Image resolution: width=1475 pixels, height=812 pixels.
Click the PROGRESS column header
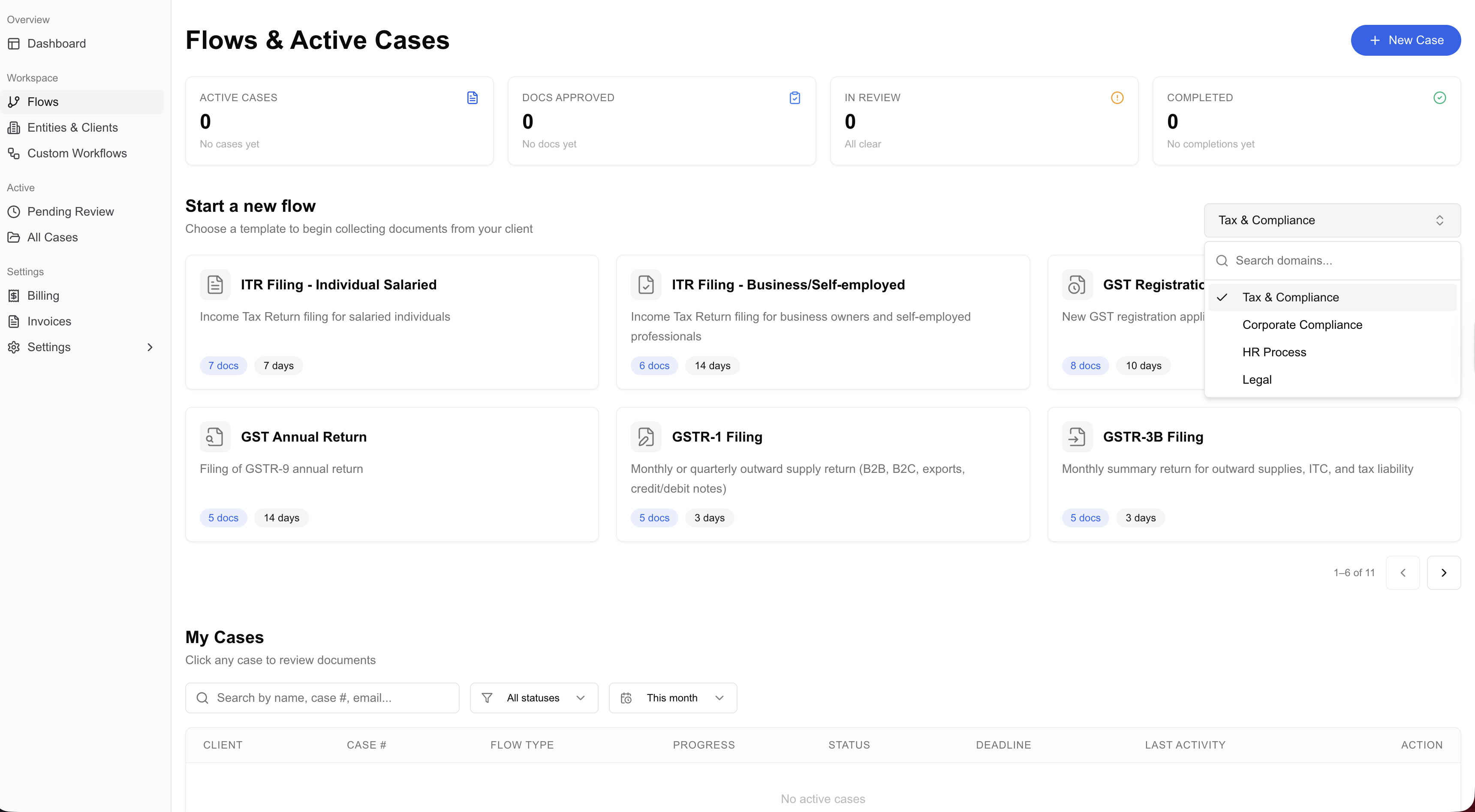[x=704, y=746]
